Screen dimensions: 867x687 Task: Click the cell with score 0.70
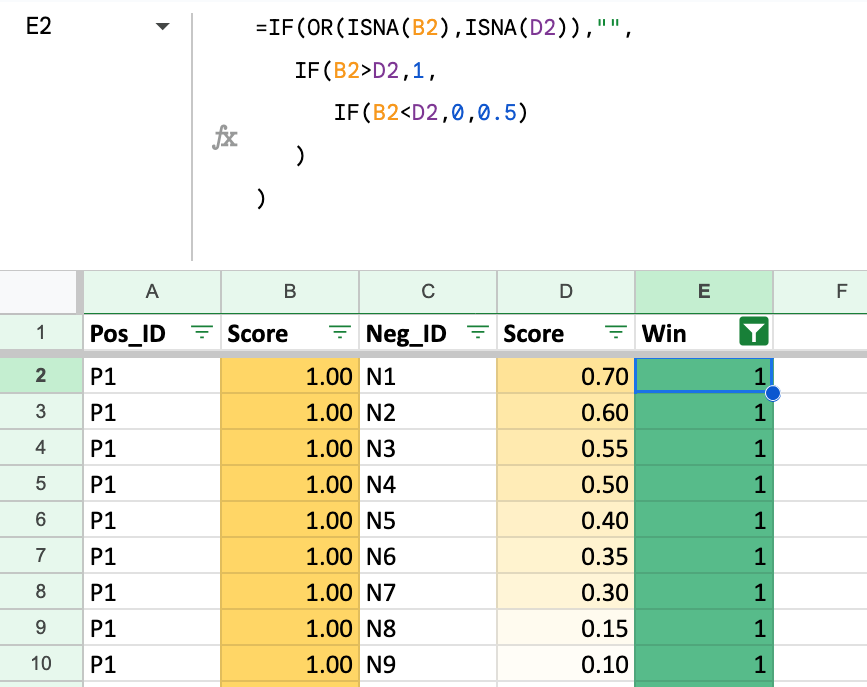click(x=566, y=376)
